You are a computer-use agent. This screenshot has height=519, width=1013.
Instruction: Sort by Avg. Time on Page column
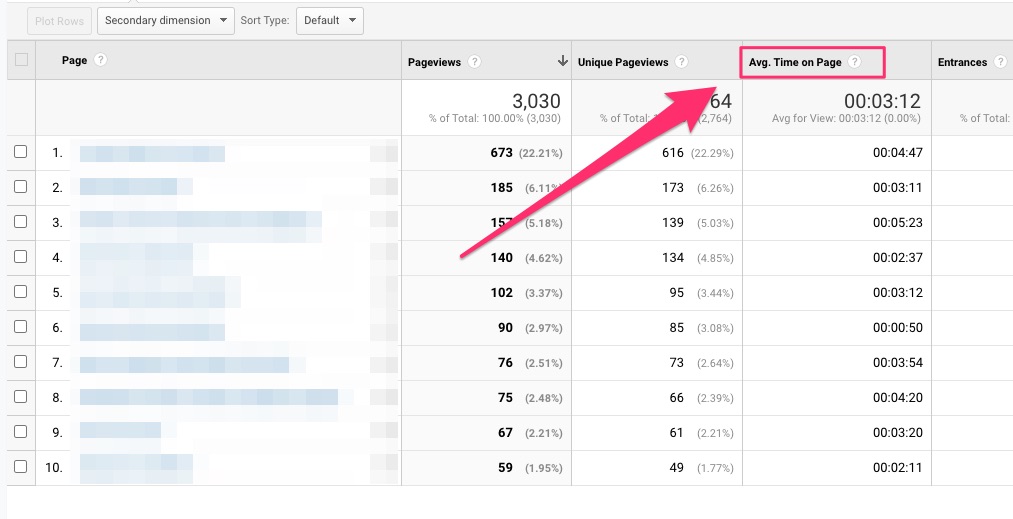[795, 62]
